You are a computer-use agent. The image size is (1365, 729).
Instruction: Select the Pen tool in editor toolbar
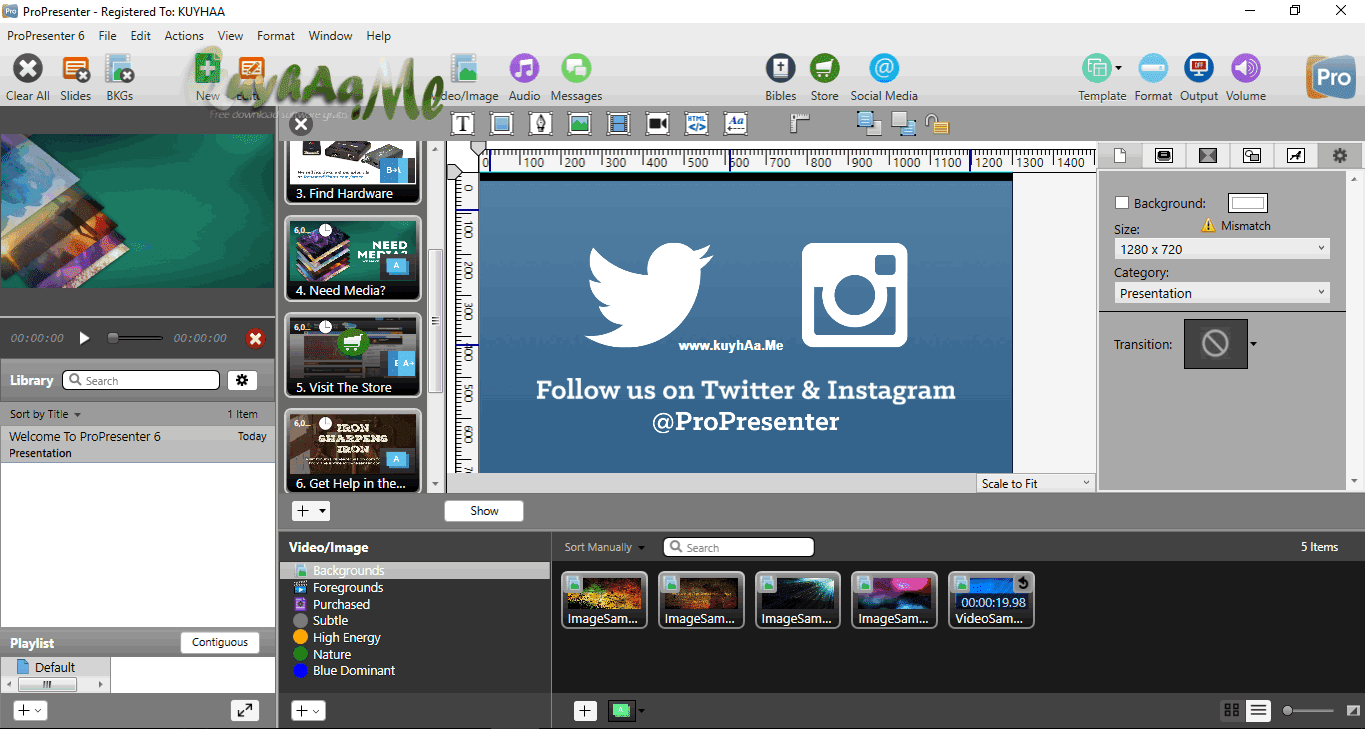tap(540, 123)
